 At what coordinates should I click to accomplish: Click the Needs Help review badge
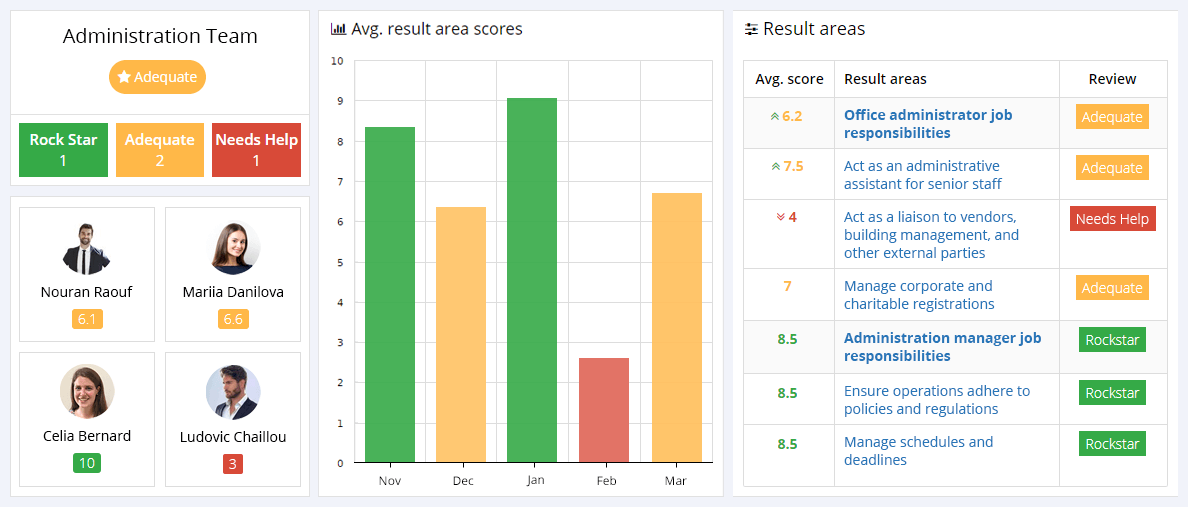(1112, 219)
